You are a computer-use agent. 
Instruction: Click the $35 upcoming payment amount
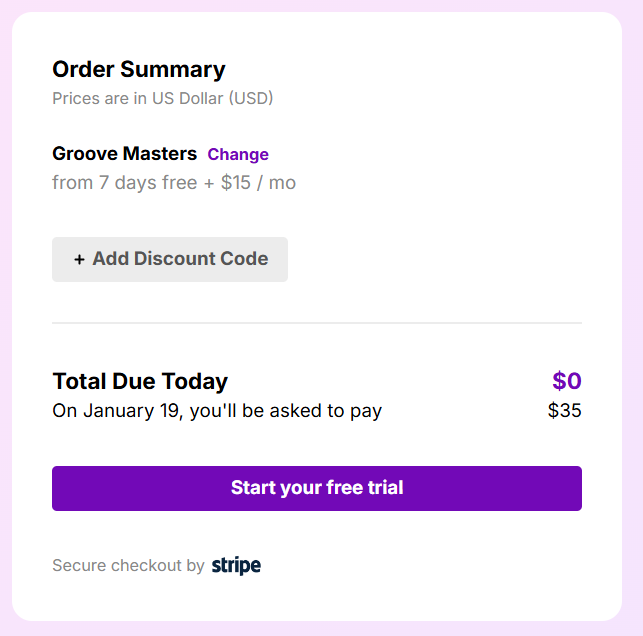(565, 410)
